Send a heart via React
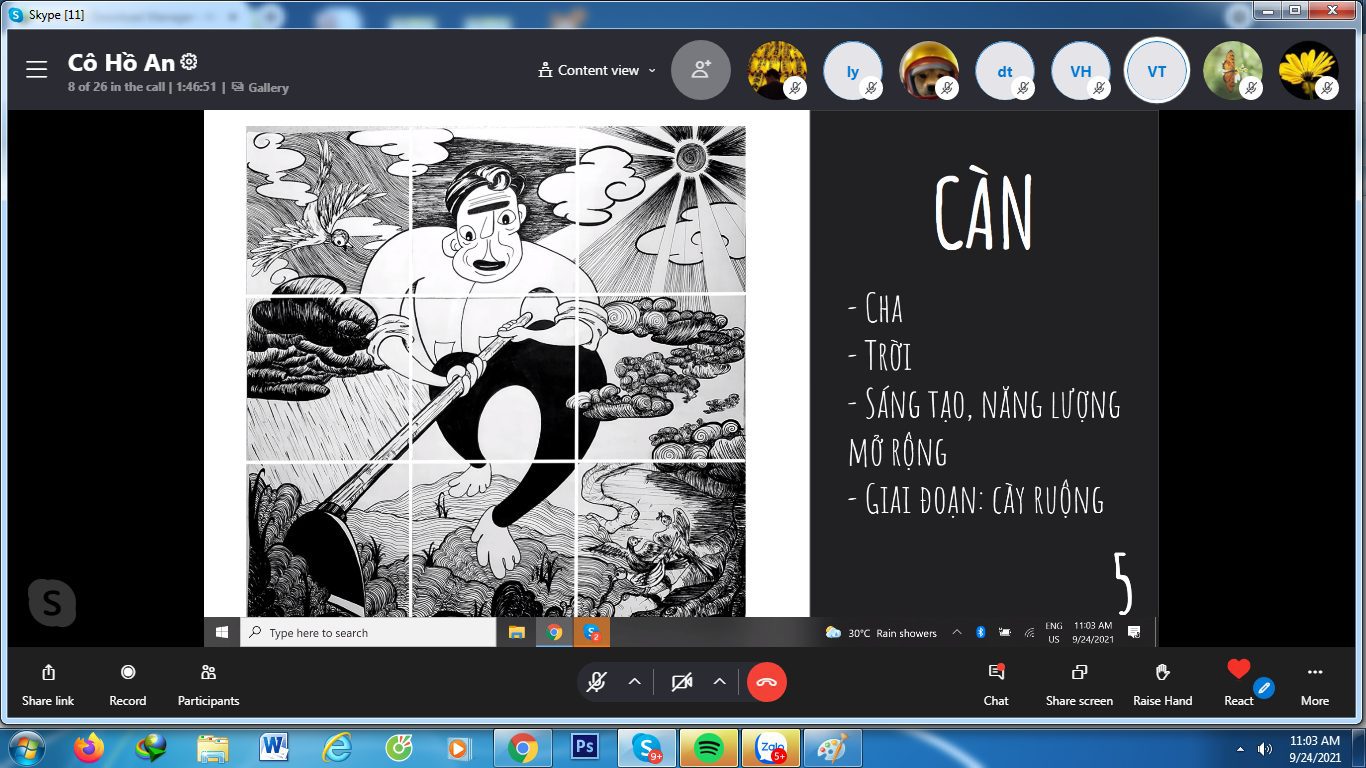 point(1238,671)
